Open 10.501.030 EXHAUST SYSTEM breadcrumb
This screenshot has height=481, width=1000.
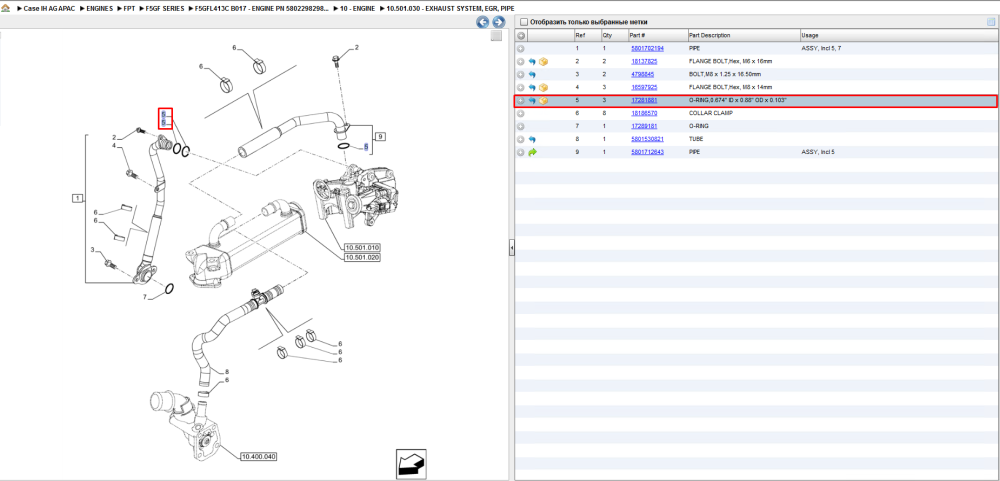coord(450,9)
